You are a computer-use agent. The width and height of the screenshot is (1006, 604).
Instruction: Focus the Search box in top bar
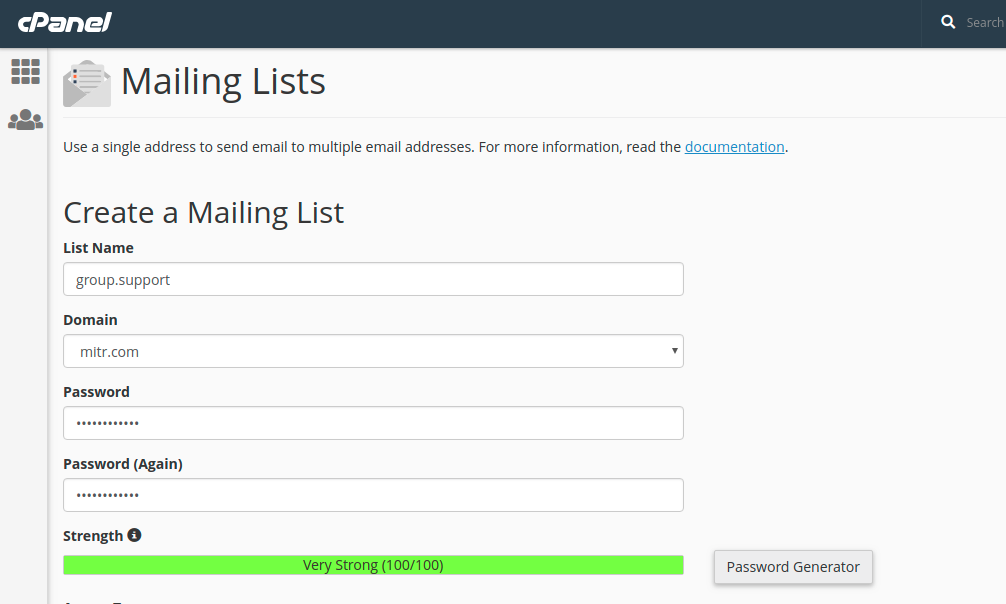[984, 22]
